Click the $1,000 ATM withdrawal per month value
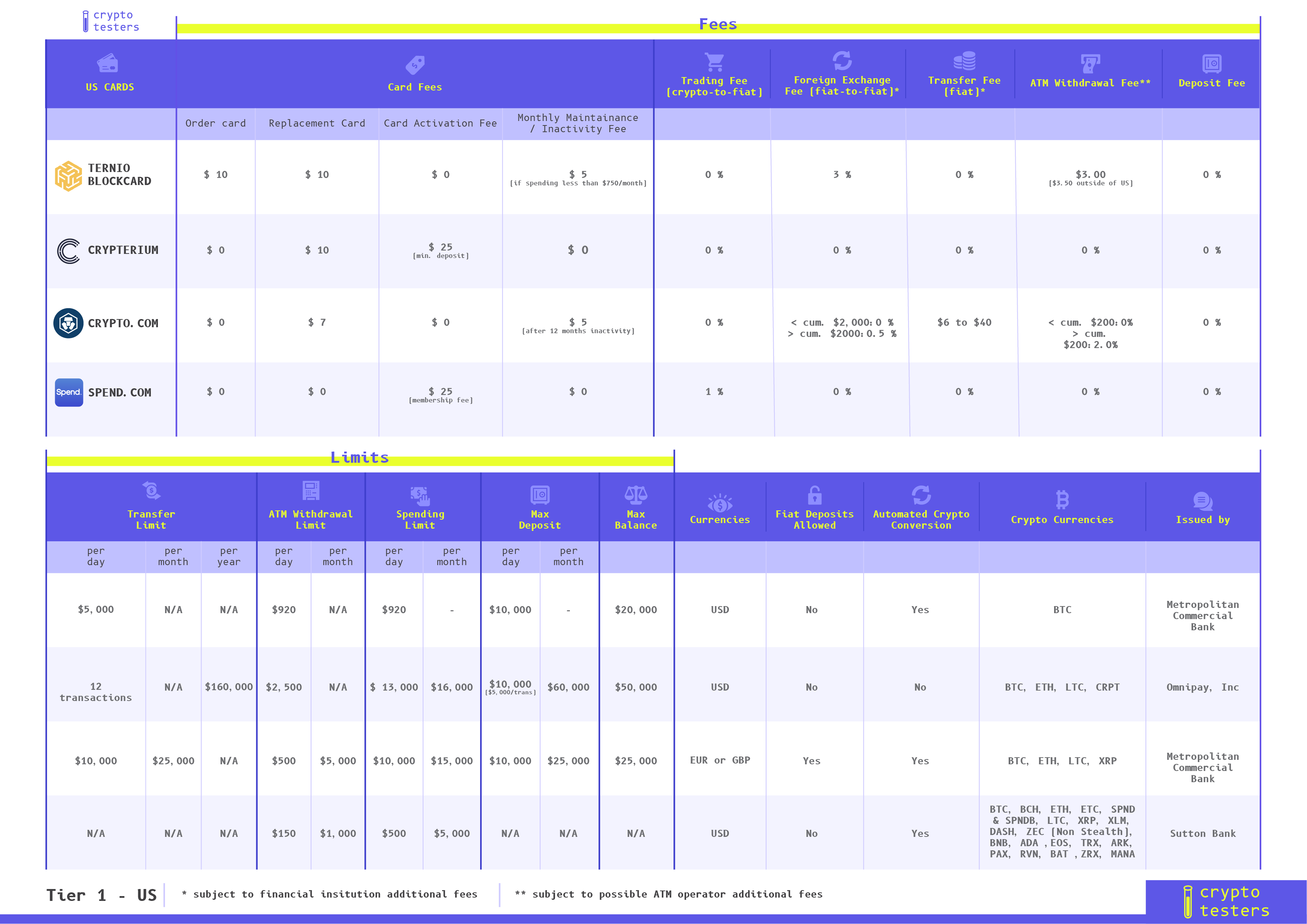The height and width of the screenshot is (924, 1307). click(337, 834)
